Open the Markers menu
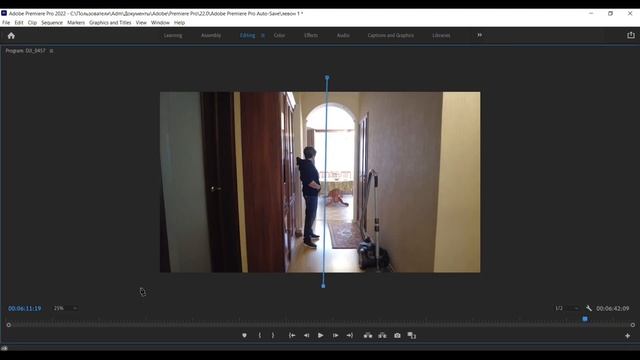 click(x=76, y=23)
